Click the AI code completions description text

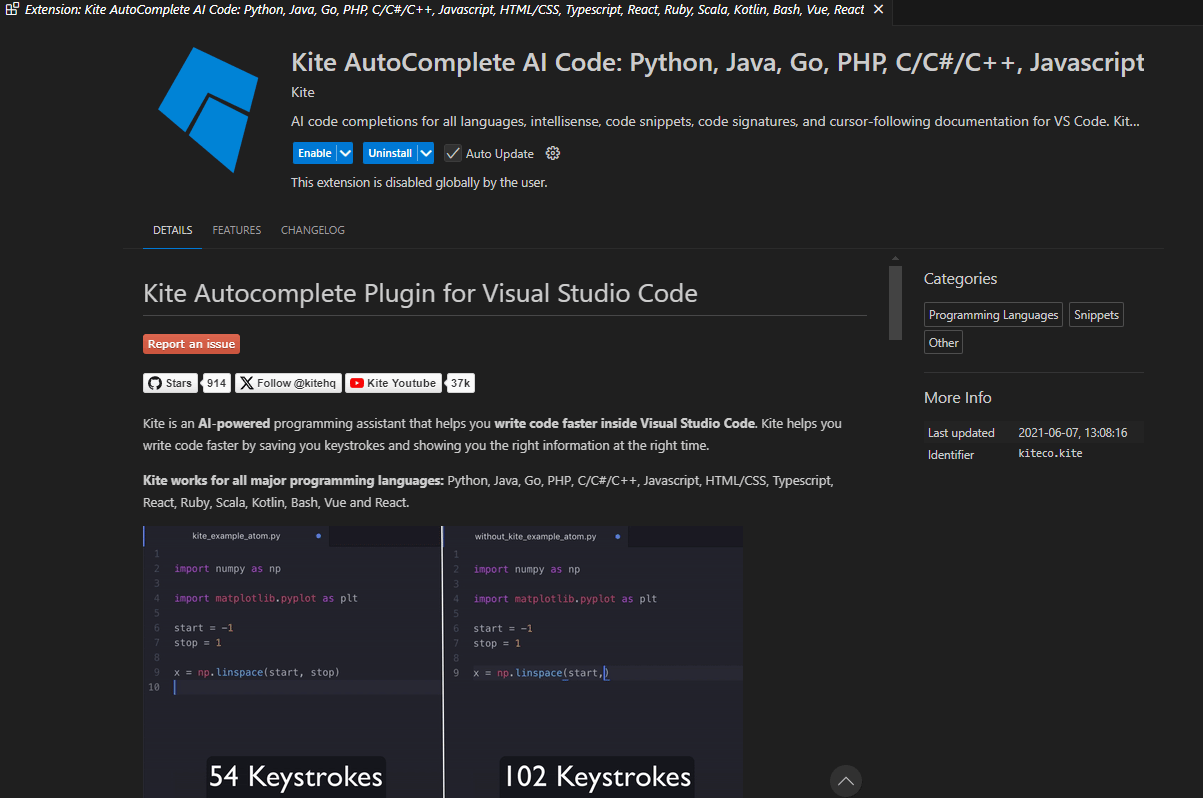(715, 122)
